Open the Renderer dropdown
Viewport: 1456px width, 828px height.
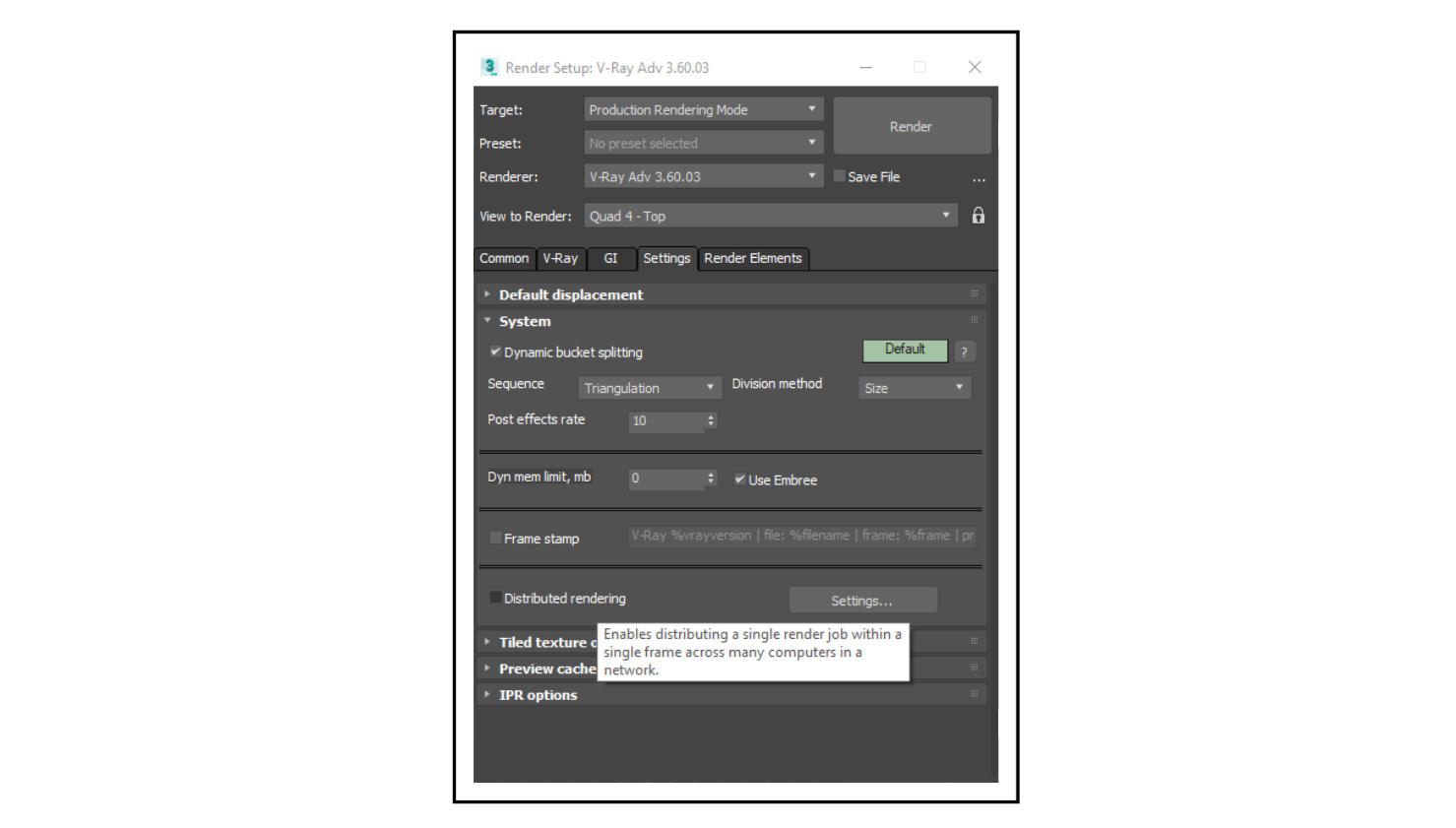(x=703, y=176)
